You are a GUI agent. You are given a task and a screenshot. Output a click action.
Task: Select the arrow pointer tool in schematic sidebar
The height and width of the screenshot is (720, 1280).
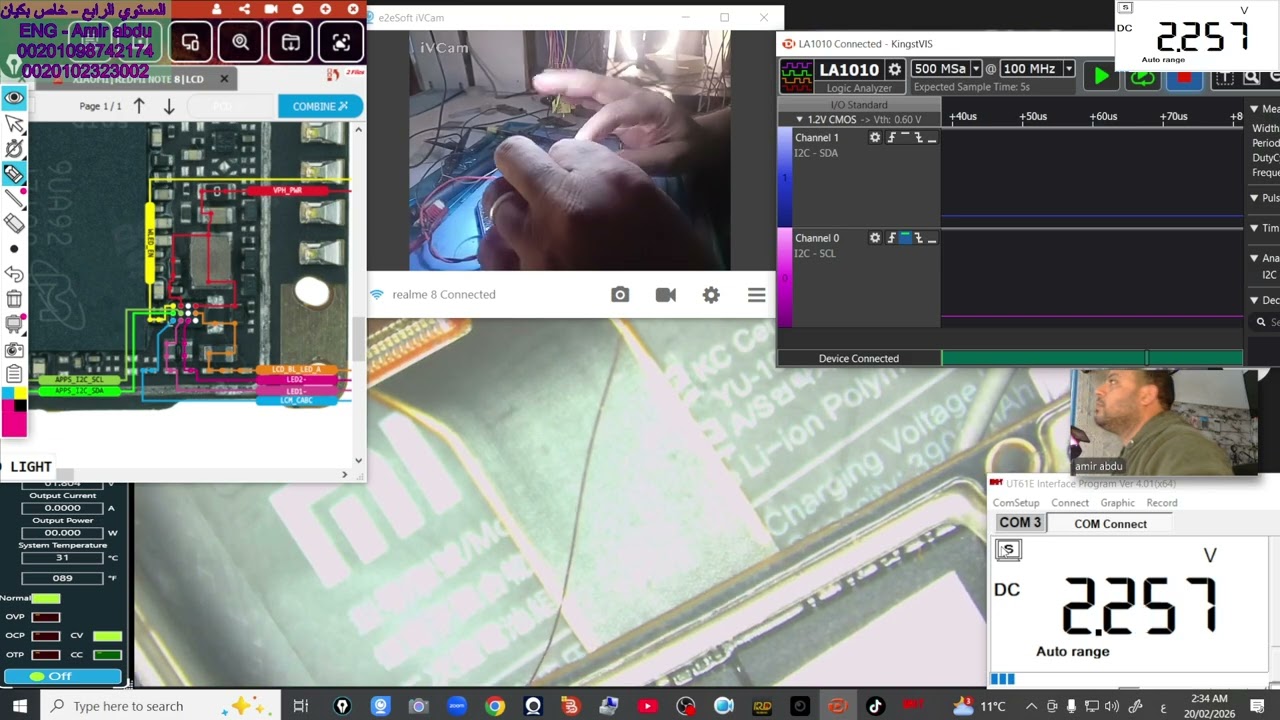click(x=14, y=124)
